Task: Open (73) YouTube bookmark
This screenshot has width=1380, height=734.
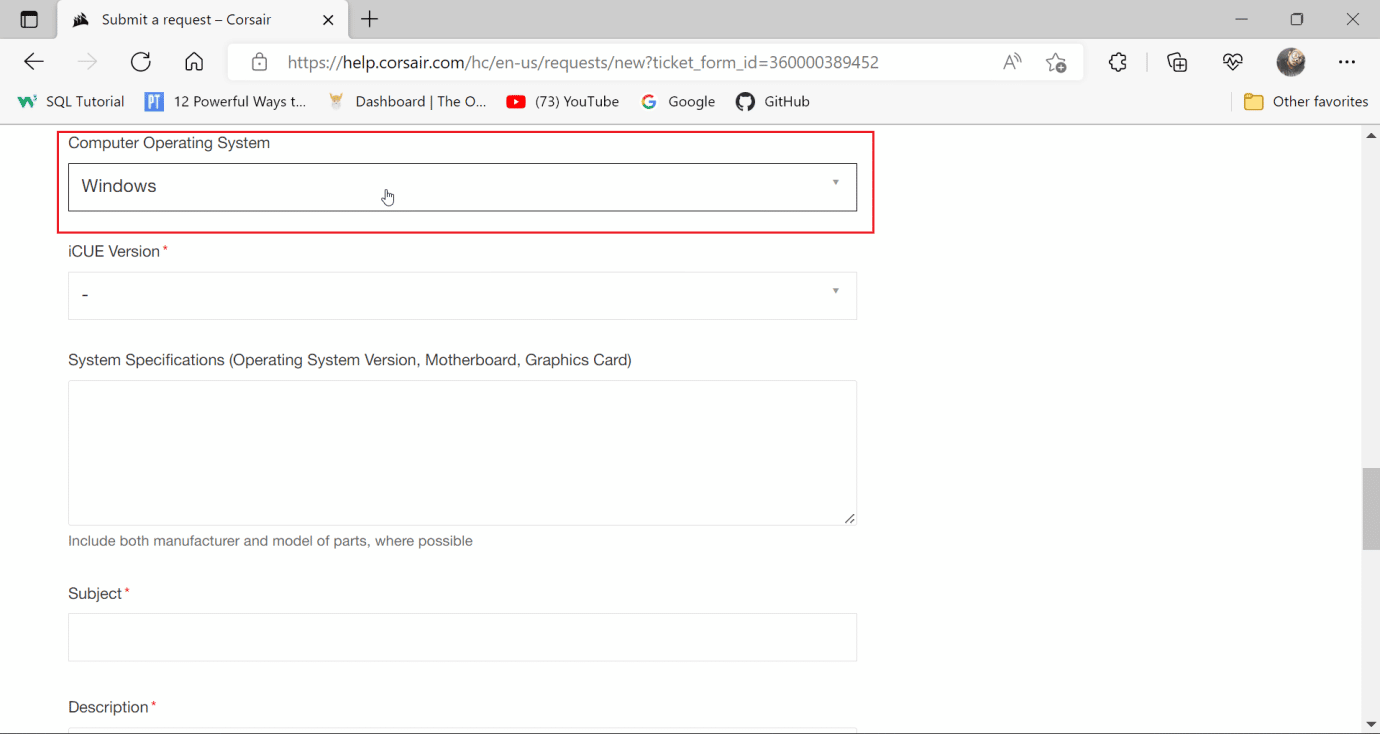Action: (x=563, y=101)
